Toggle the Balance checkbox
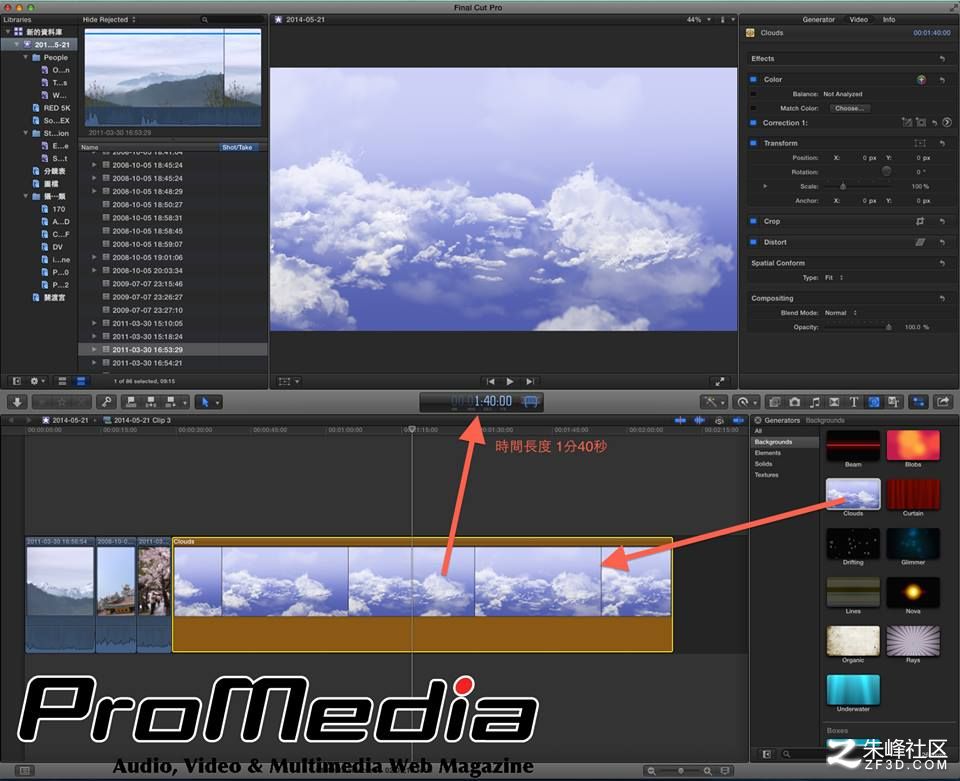The width and height of the screenshot is (960, 781). point(754,94)
